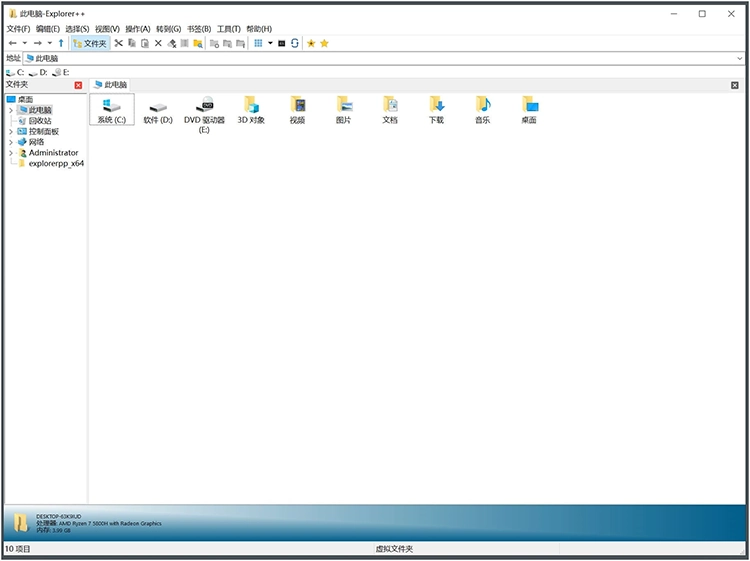The width and height of the screenshot is (750, 561).
Task: Open the 视图(V) menu
Action: point(107,29)
